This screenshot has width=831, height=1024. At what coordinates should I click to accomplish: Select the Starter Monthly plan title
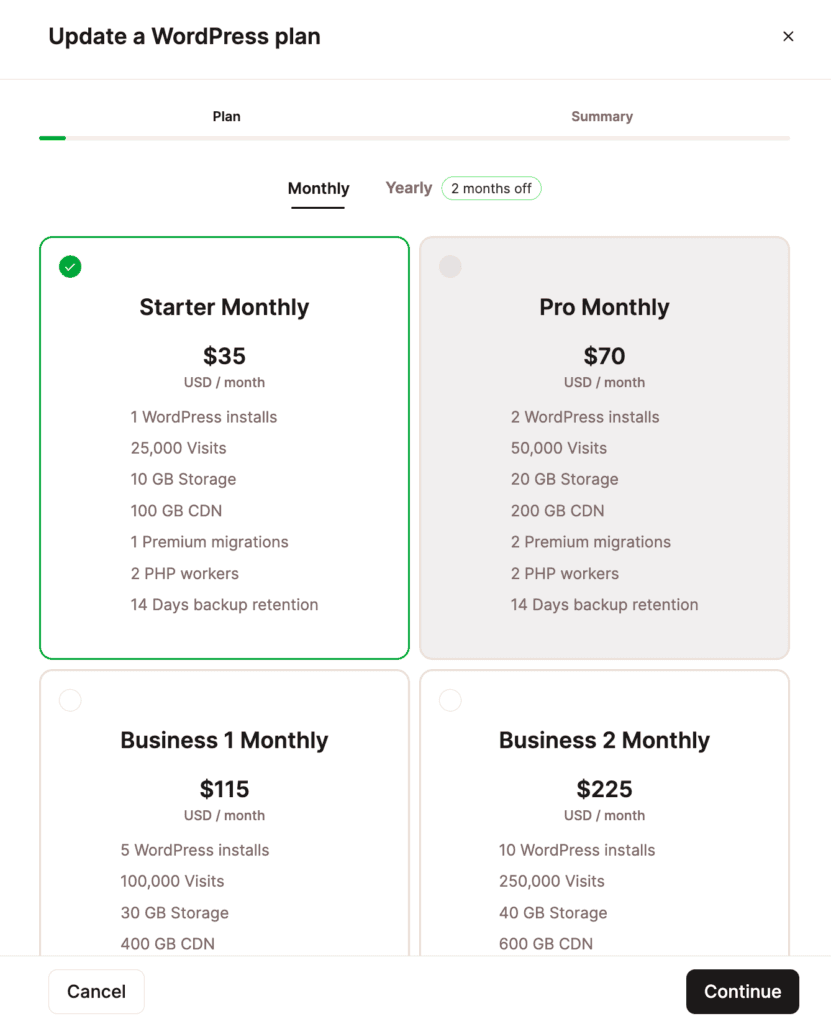coord(224,307)
